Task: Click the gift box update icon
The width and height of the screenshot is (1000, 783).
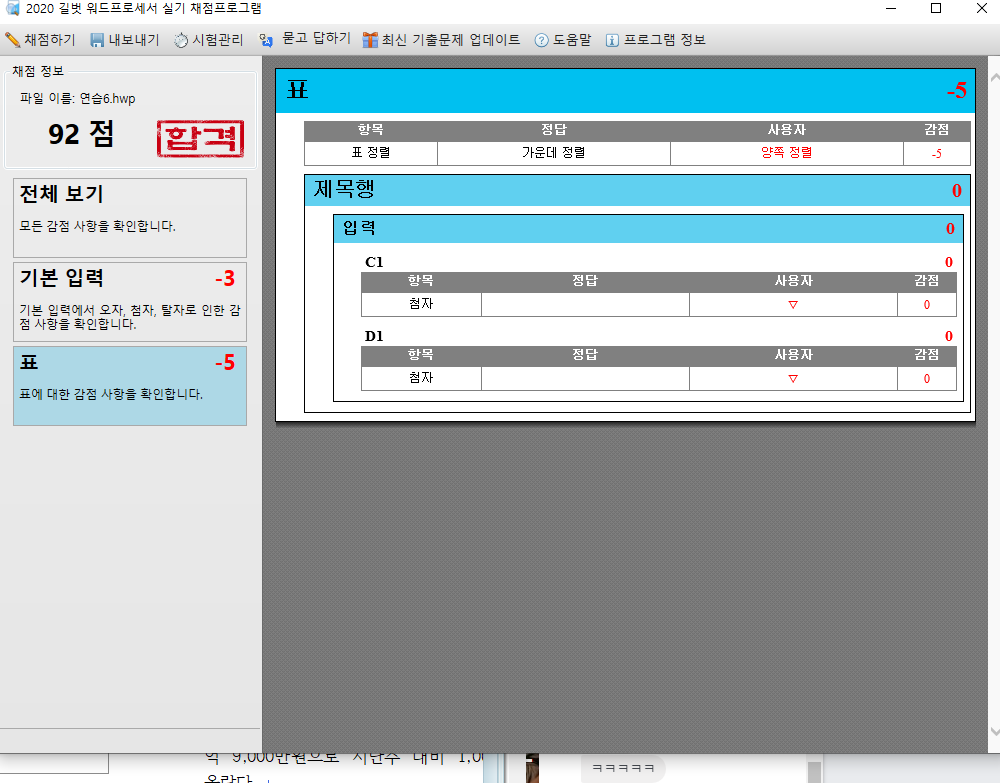Action: (370, 40)
